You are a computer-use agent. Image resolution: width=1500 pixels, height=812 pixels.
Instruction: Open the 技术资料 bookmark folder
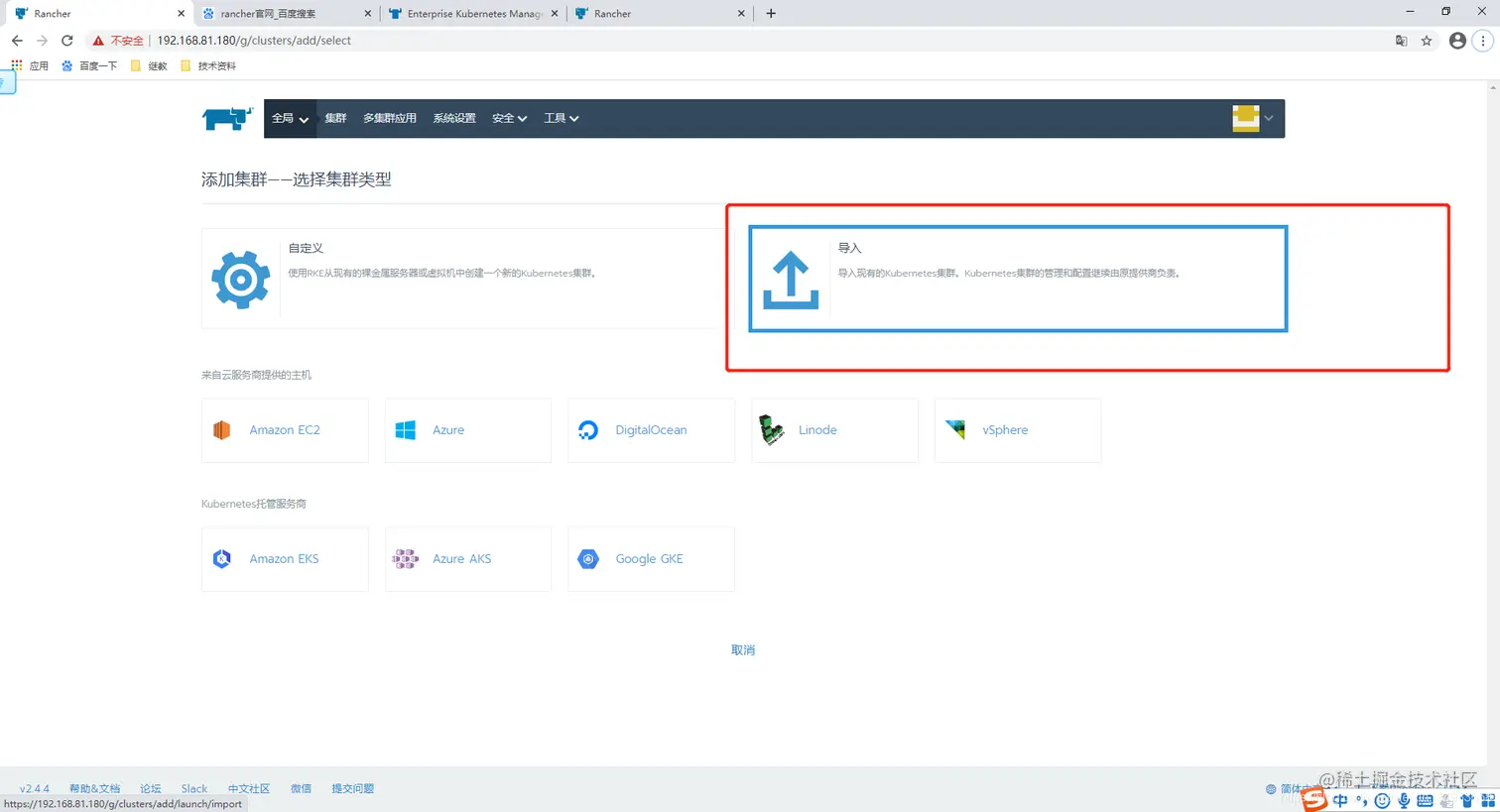pos(208,65)
